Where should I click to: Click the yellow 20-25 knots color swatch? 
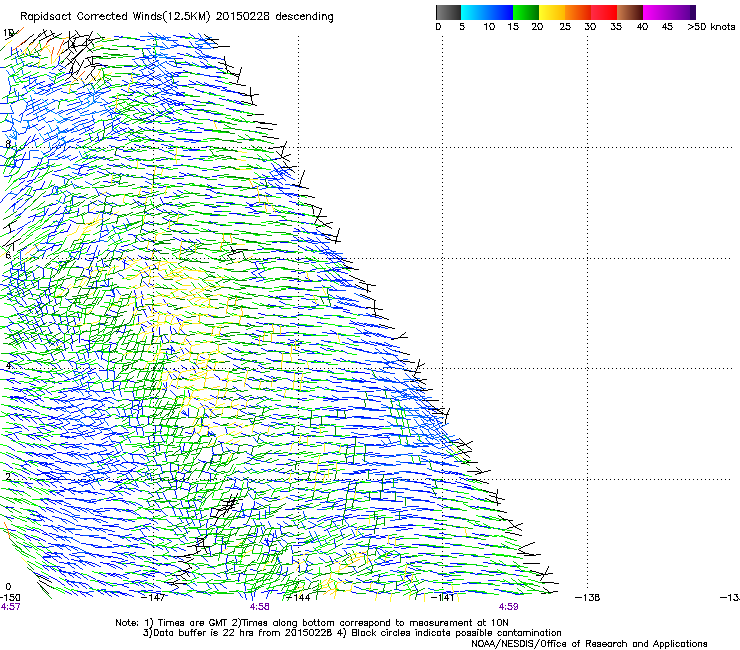(552, 12)
